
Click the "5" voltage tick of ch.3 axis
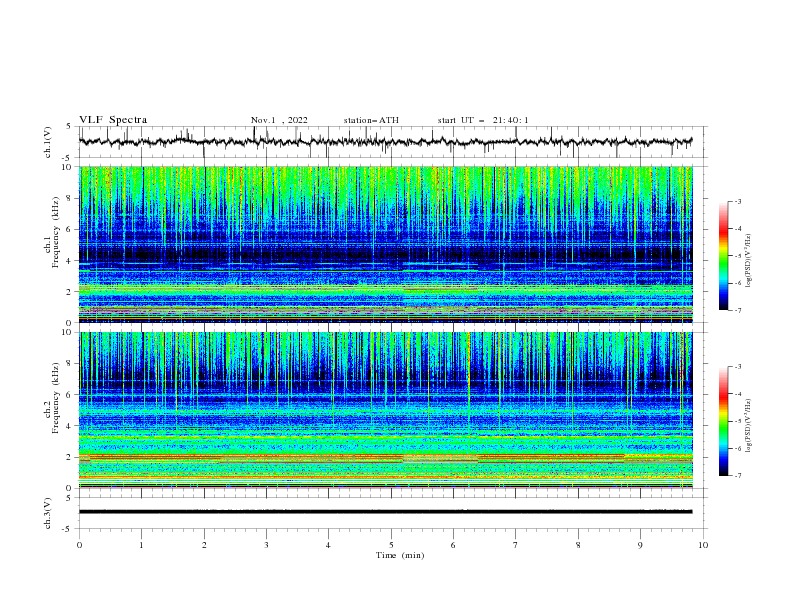(70, 497)
